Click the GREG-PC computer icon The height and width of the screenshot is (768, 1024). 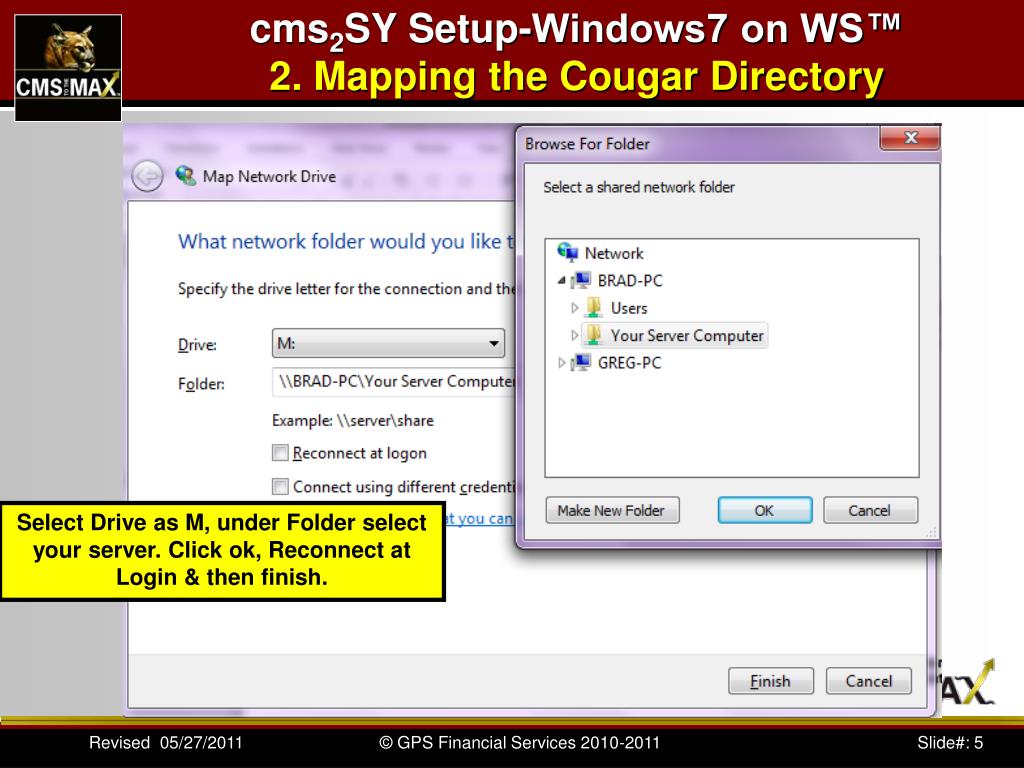tap(581, 362)
